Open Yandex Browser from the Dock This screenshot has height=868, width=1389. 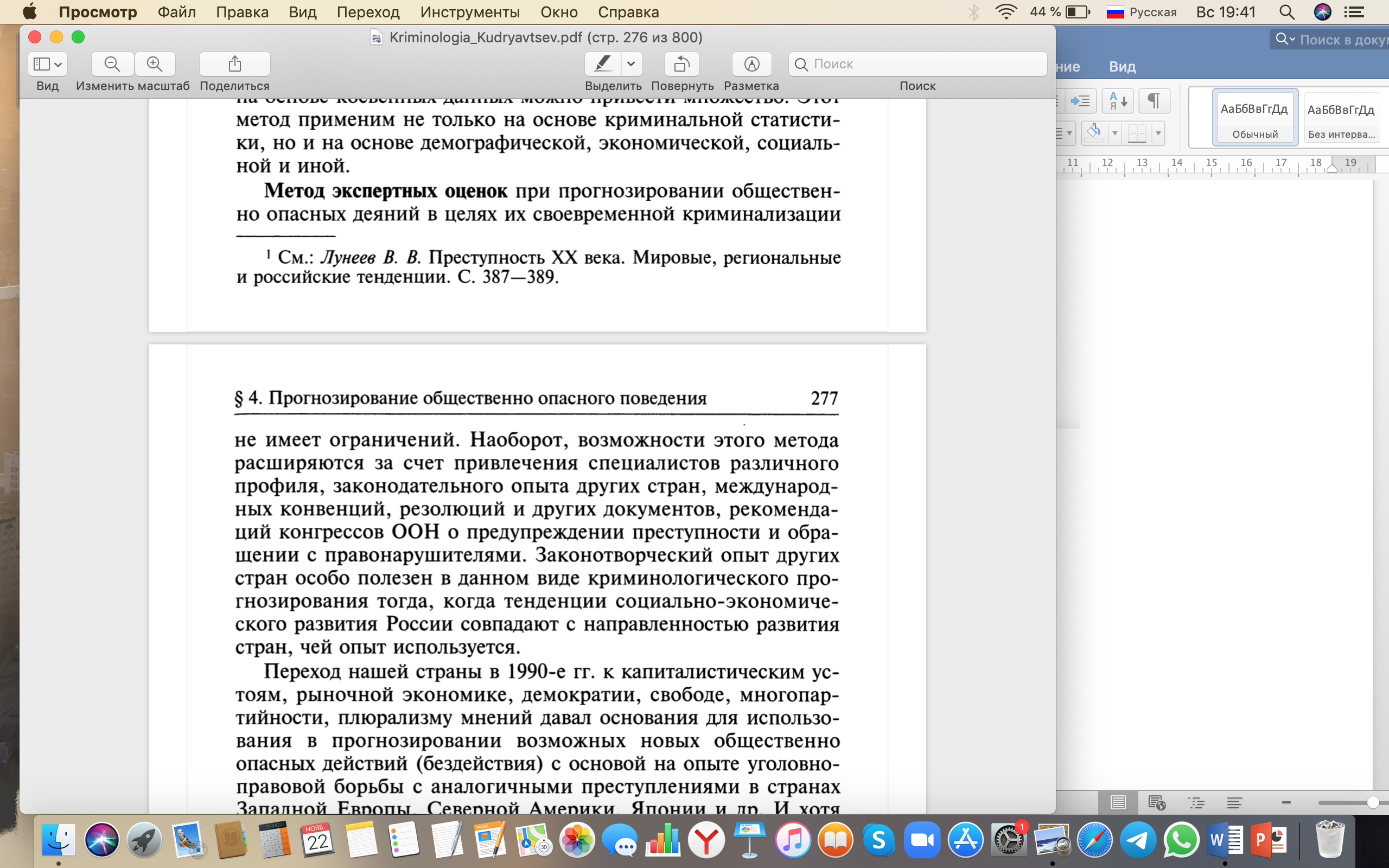click(706, 840)
